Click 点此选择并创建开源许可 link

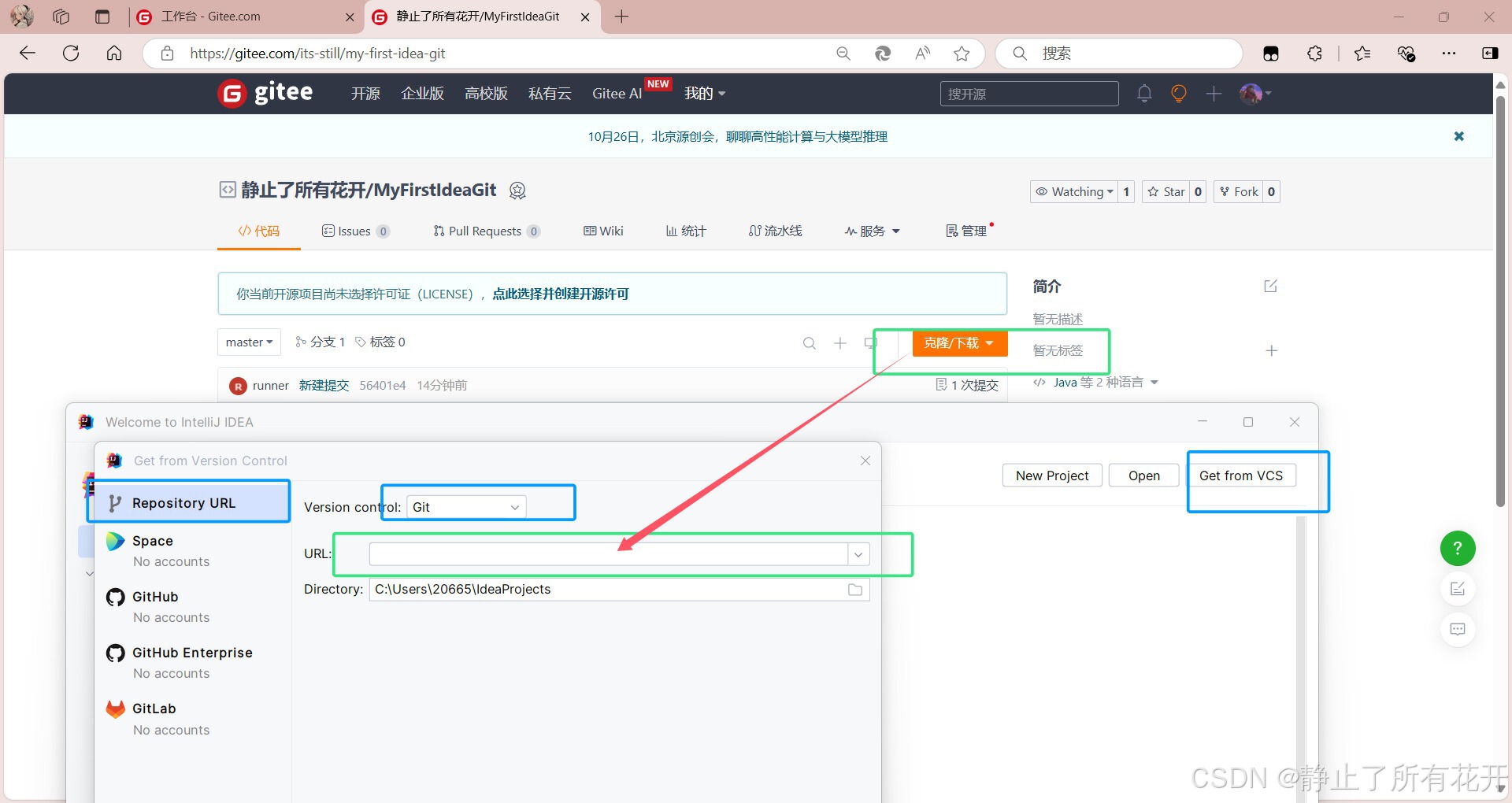click(561, 294)
